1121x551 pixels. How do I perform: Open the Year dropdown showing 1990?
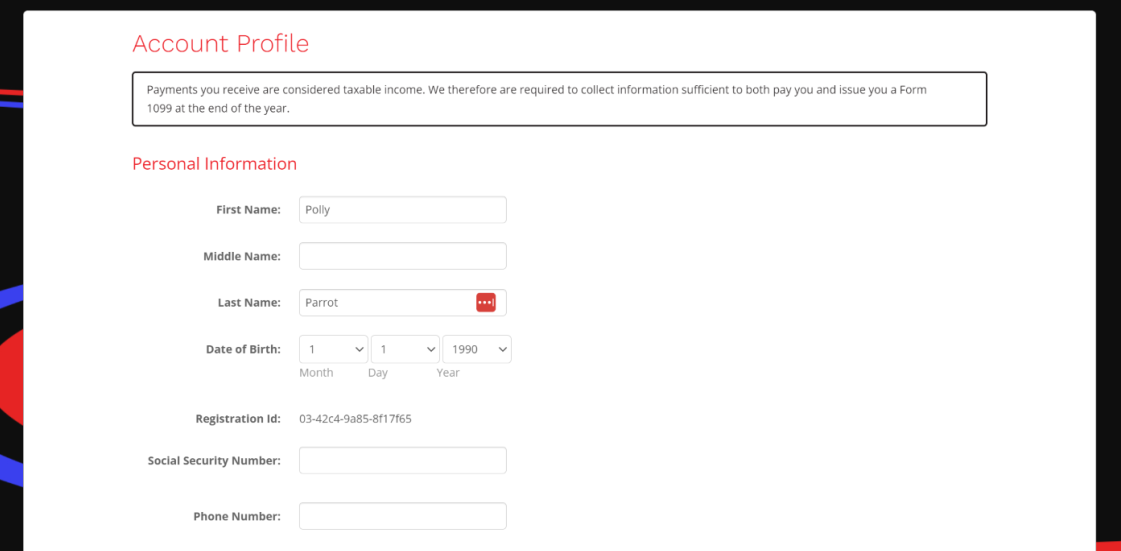477,349
